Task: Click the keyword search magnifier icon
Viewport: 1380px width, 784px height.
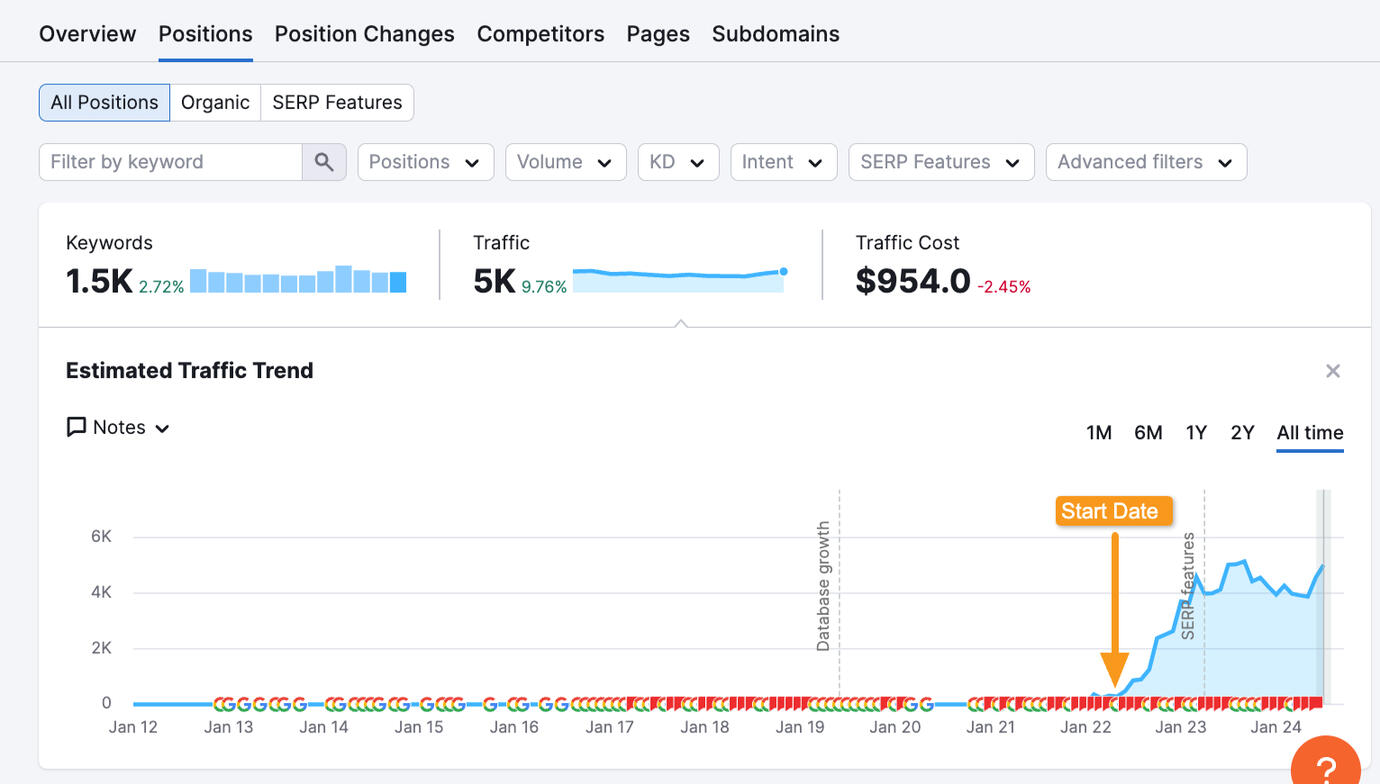Action: [324, 162]
